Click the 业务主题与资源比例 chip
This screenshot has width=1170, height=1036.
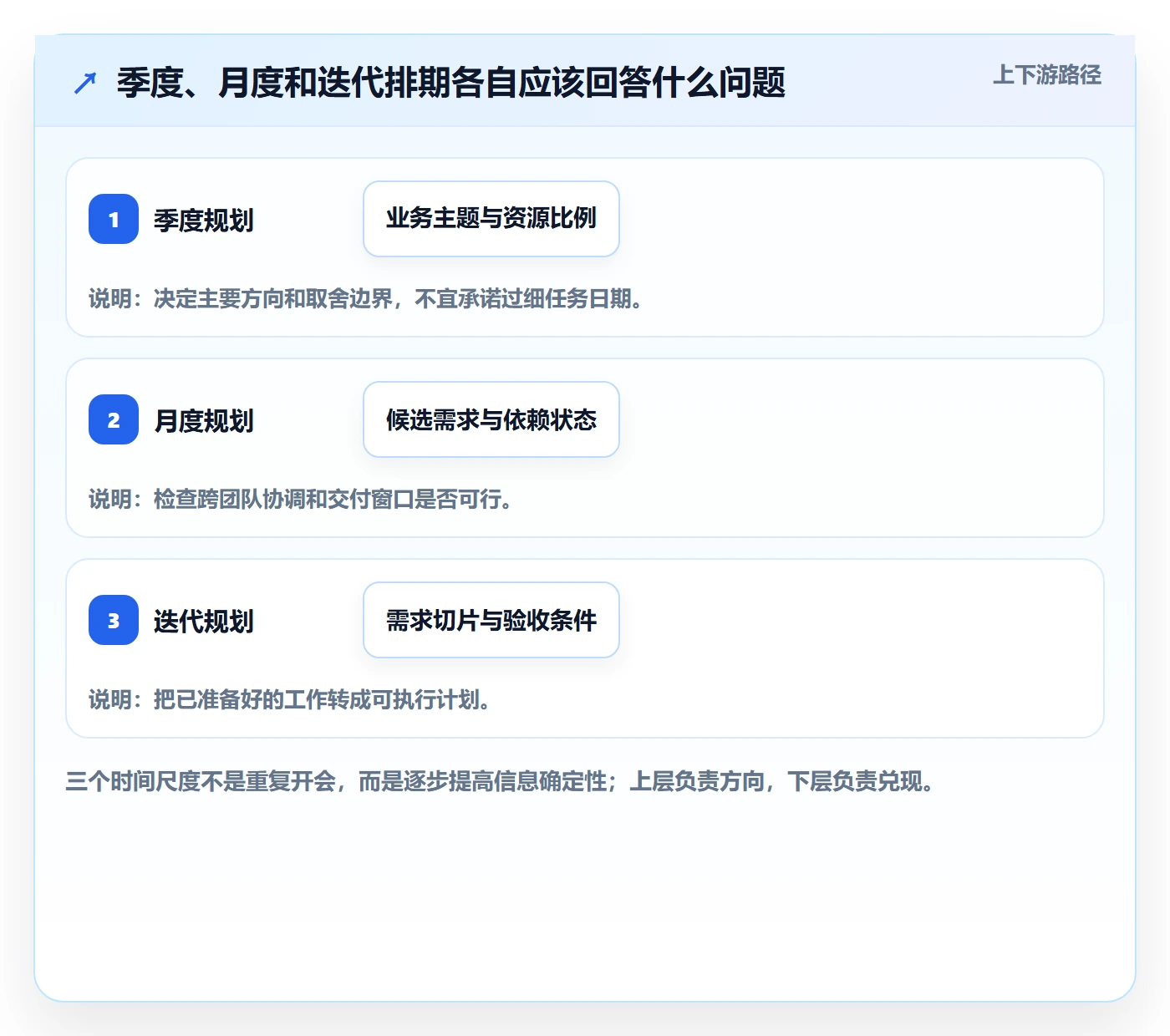[x=491, y=219]
